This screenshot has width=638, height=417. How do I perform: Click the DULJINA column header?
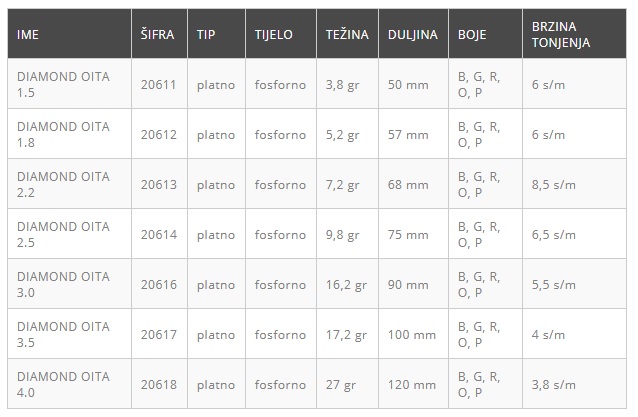(x=412, y=34)
